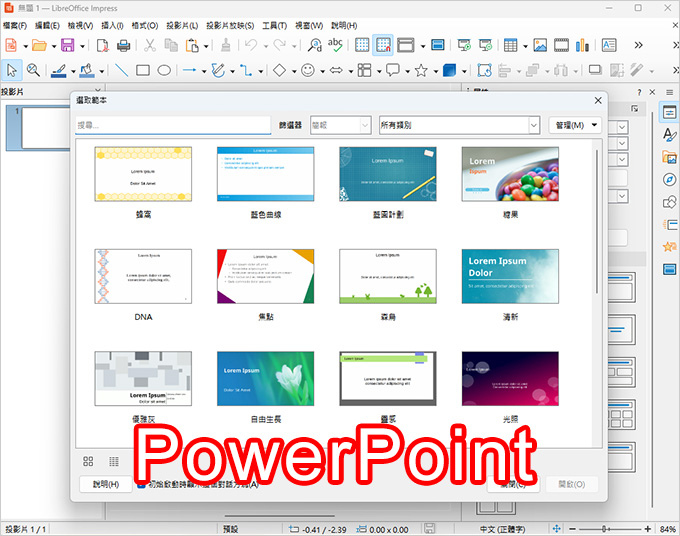
Task: Open the View (V) menu
Action: (x=80, y=26)
